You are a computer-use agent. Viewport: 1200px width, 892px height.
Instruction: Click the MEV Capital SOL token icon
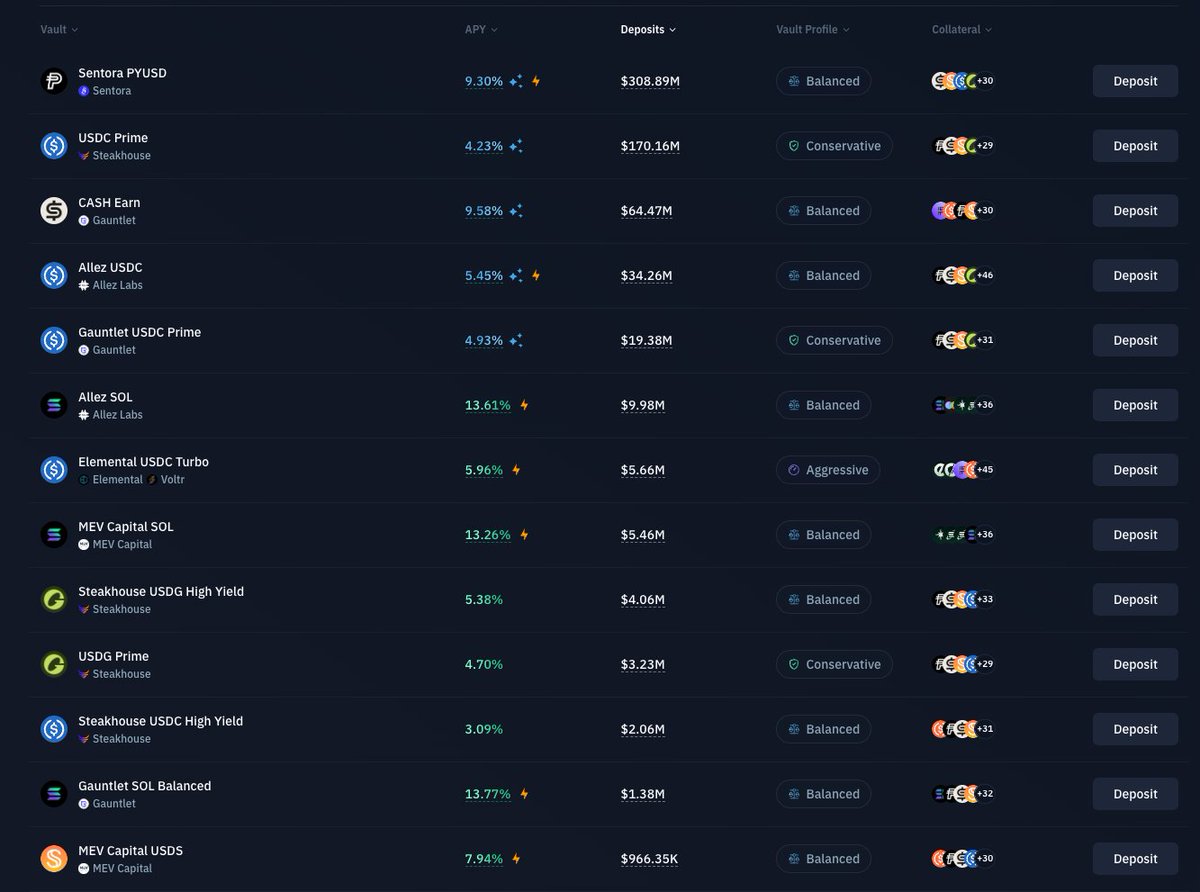click(54, 535)
